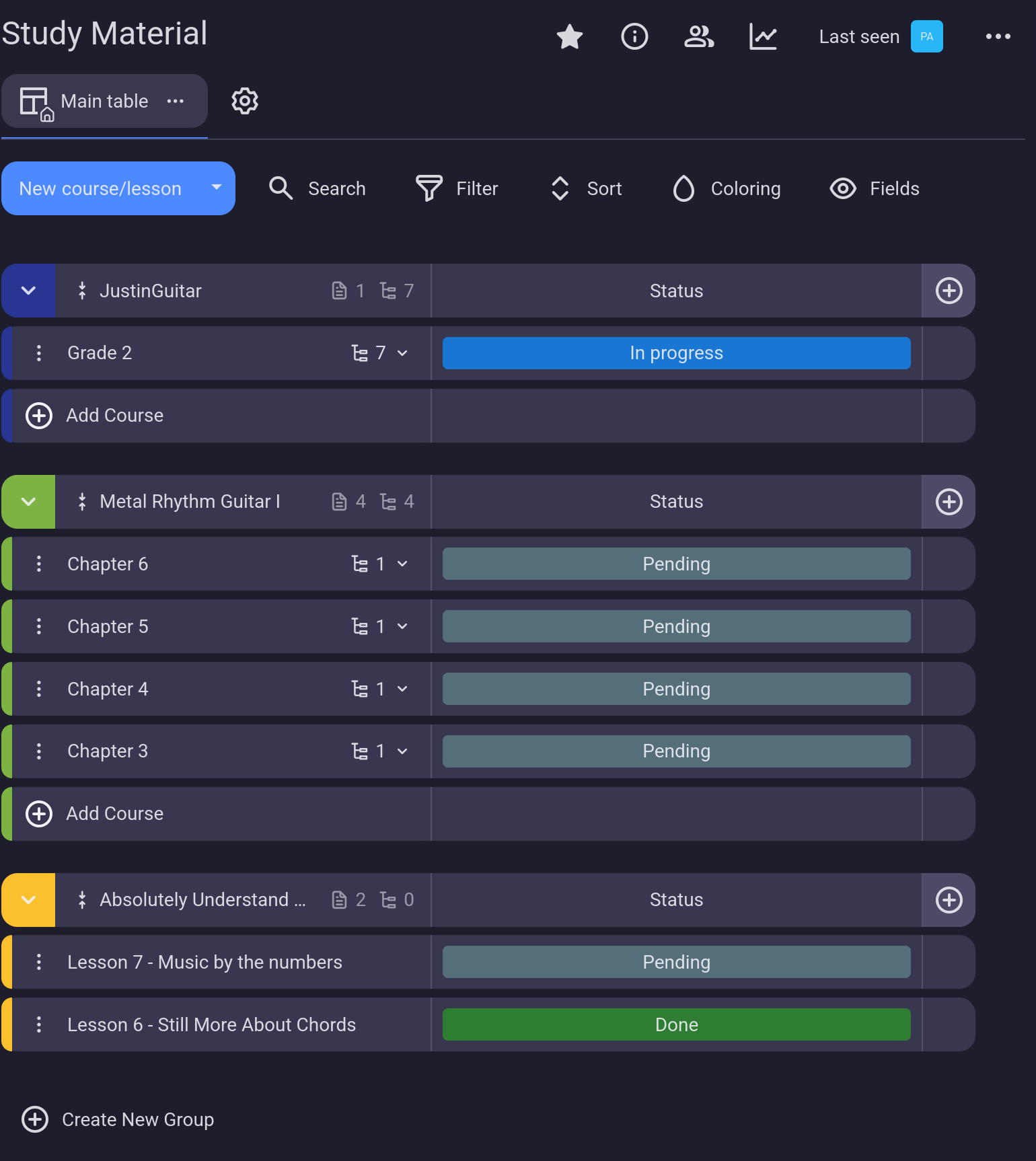Image resolution: width=1036 pixels, height=1161 pixels.
Task: Open the Main table tab options menu
Action: pos(176,101)
